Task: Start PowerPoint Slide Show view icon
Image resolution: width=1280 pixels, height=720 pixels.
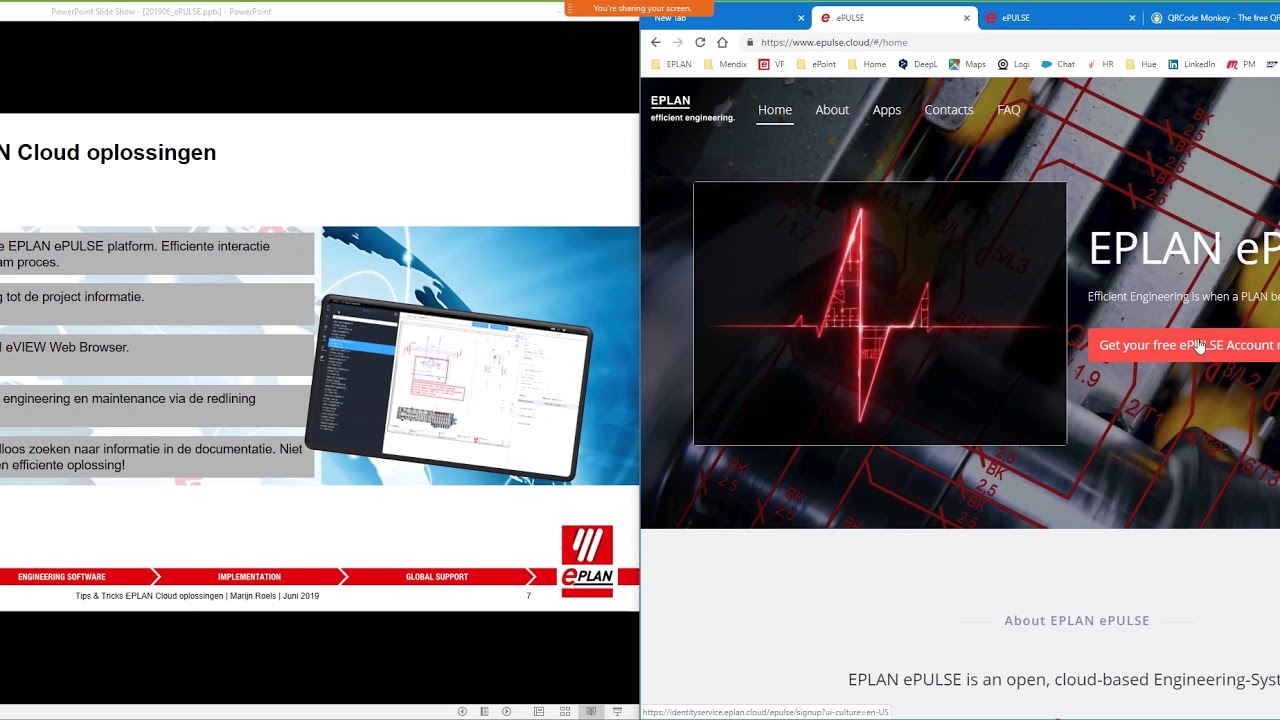Action: pyautogui.click(x=617, y=712)
